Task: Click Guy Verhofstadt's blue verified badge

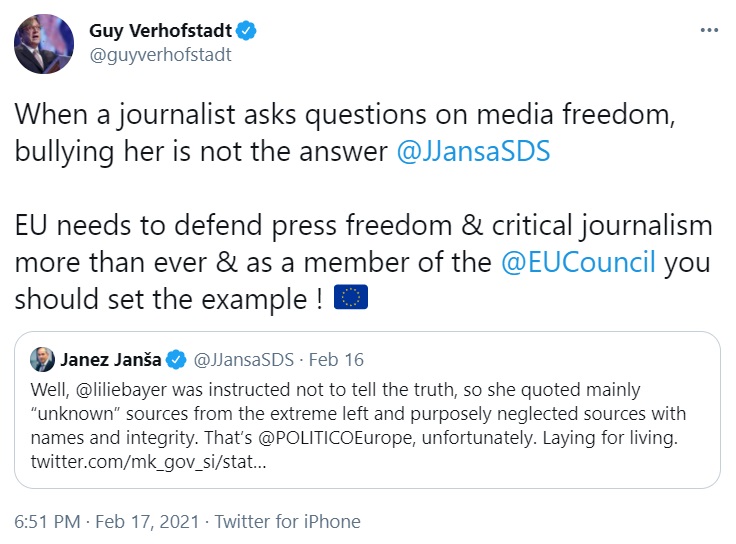Action: coord(247,30)
